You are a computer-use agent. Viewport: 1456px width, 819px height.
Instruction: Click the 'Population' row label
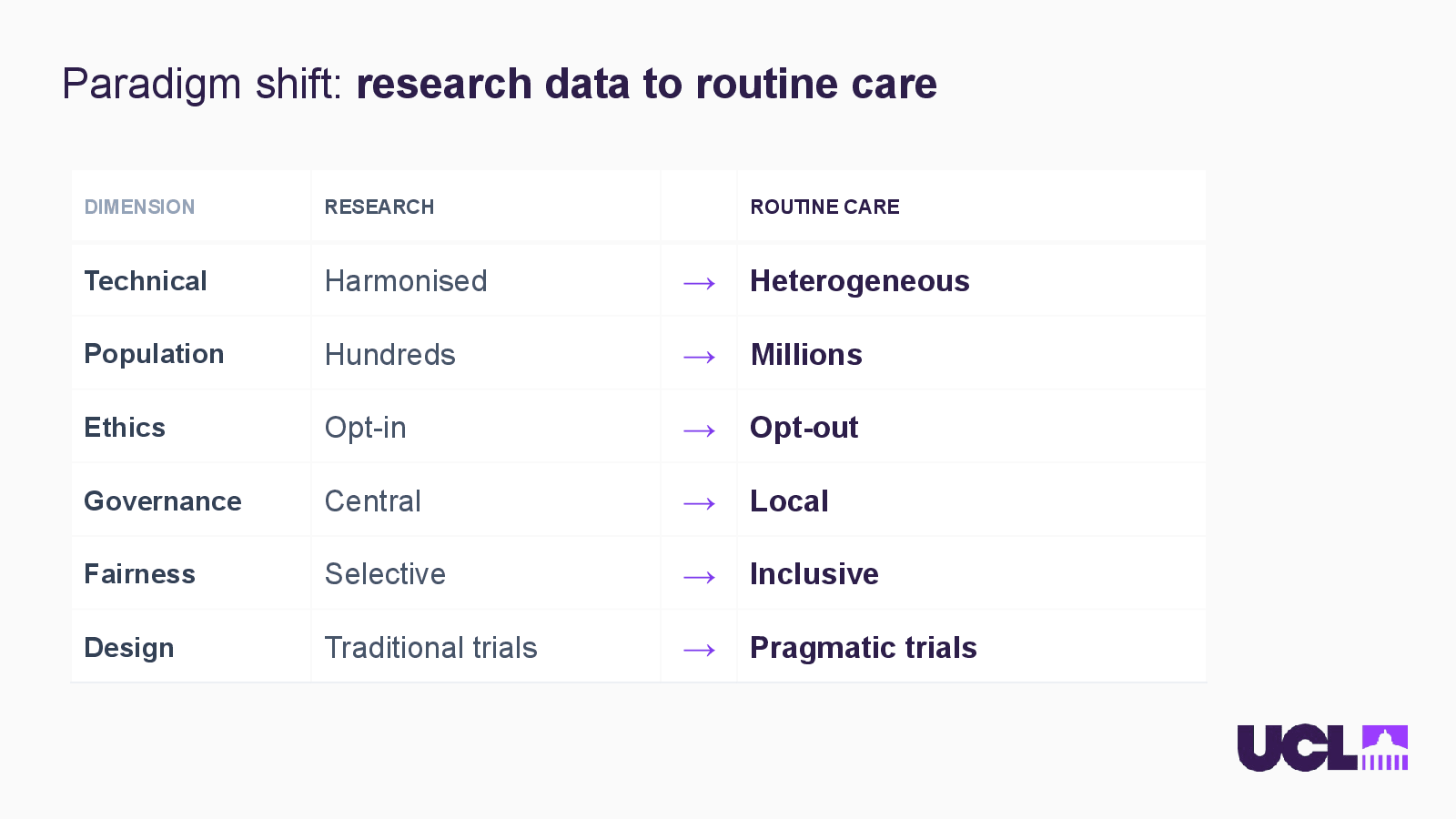(154, 355)
